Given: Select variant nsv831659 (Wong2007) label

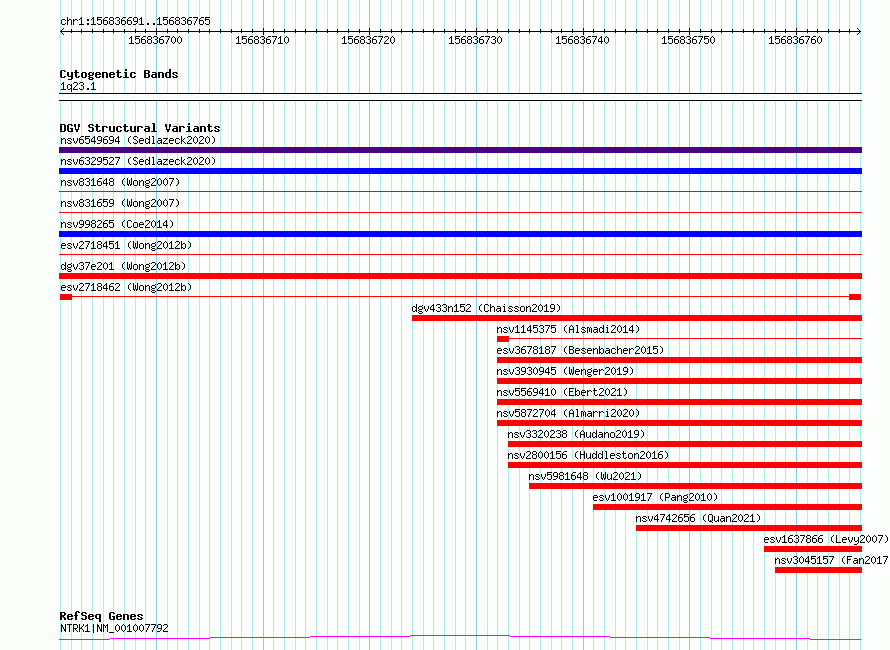Looking at the screenshot, I should [120, 203].
